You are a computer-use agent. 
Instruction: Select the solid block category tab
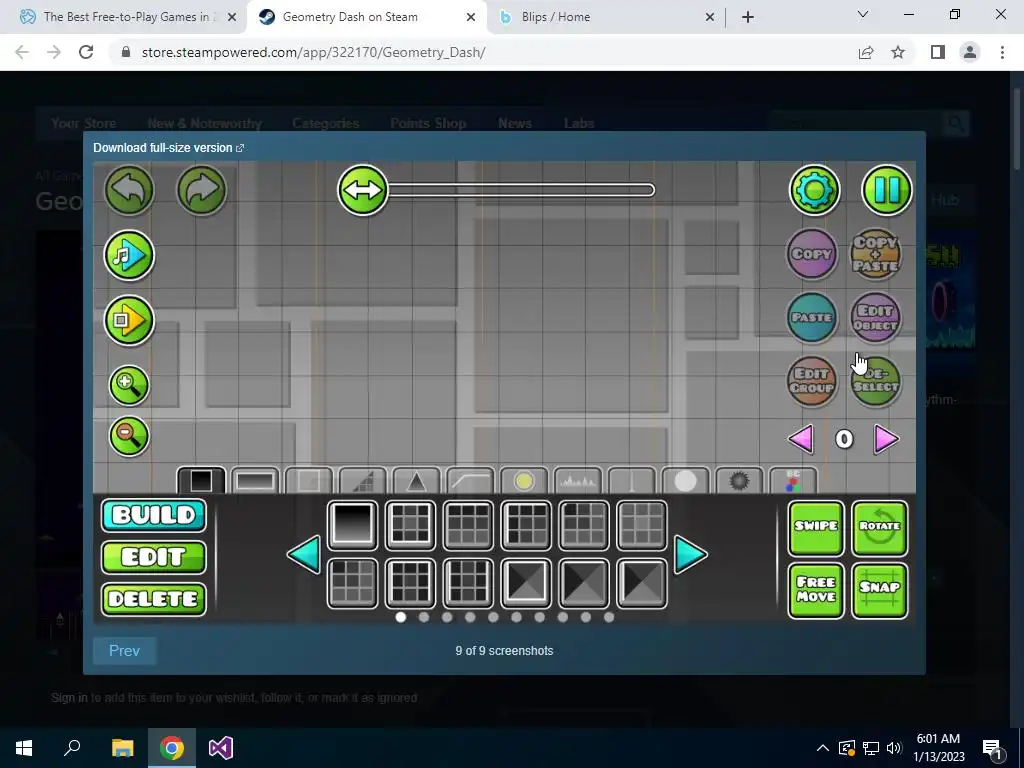tap(201, 481)
